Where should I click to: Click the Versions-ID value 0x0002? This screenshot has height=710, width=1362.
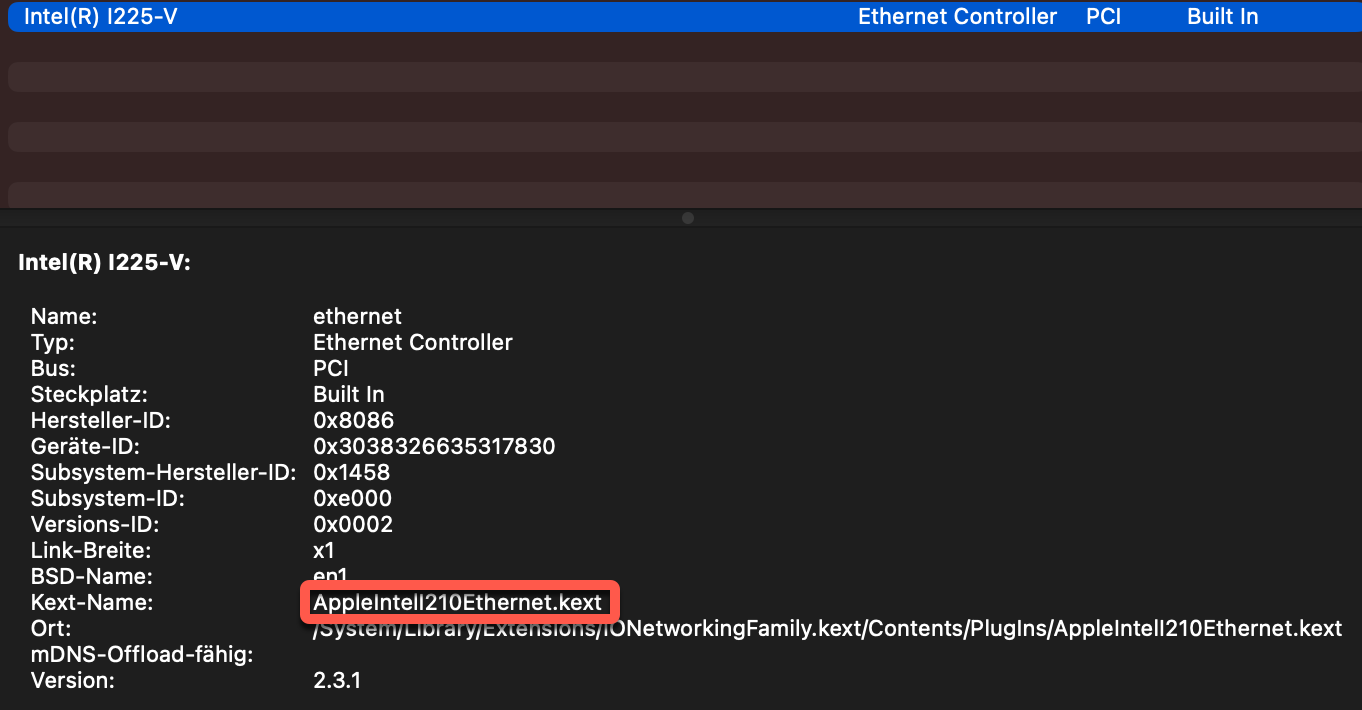point(353,524)
